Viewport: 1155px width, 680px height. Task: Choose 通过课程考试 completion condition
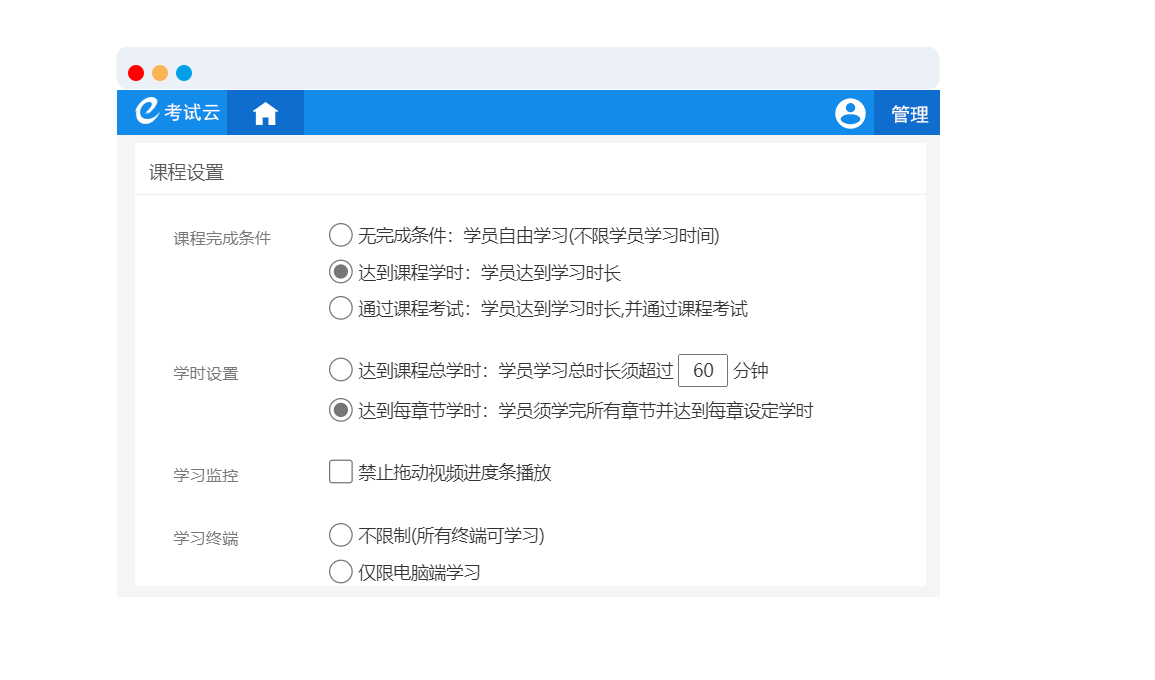pyautogui.click(x=341, y=308)
